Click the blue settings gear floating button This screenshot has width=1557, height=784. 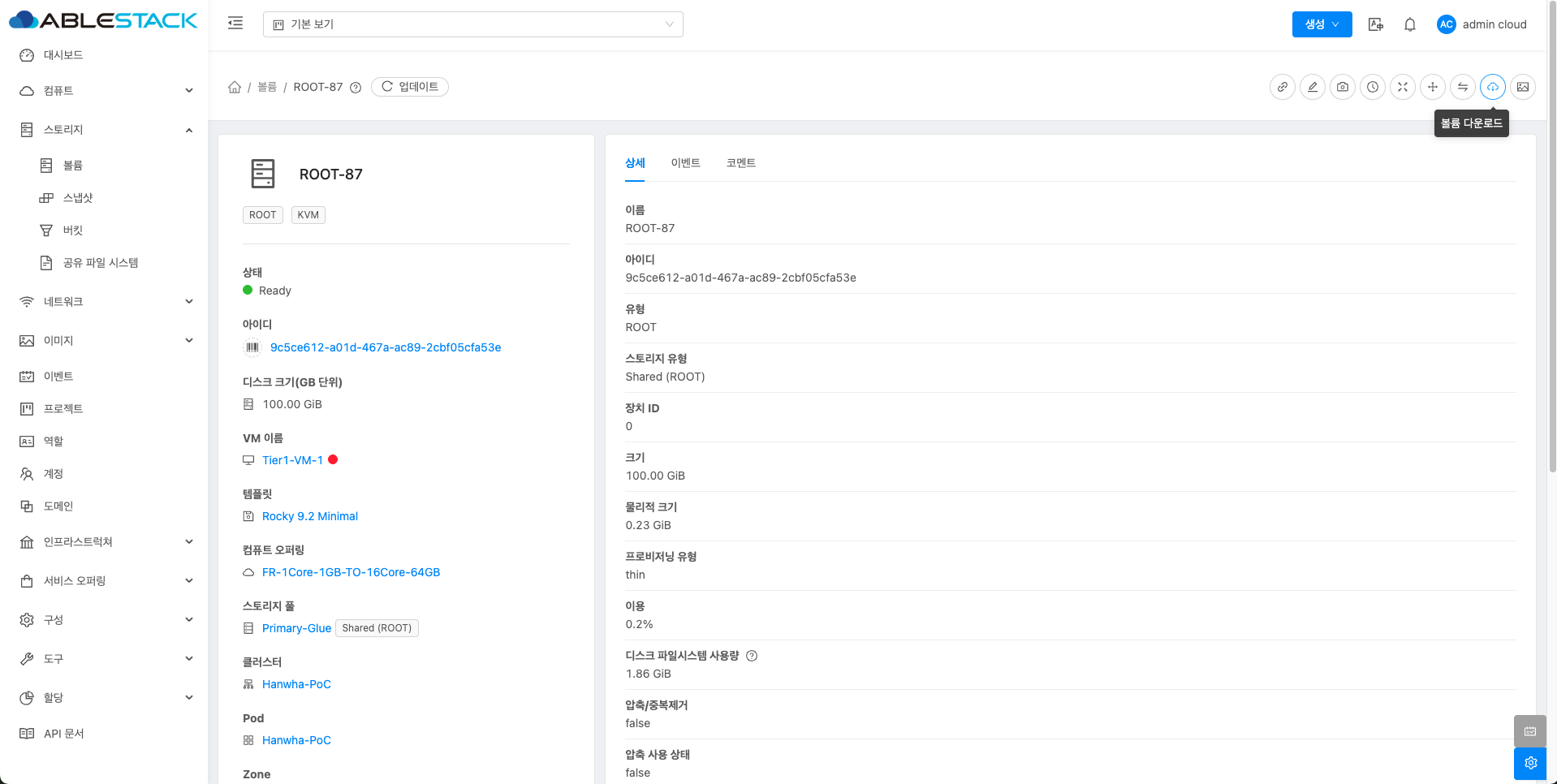(x=1530, y=763)
